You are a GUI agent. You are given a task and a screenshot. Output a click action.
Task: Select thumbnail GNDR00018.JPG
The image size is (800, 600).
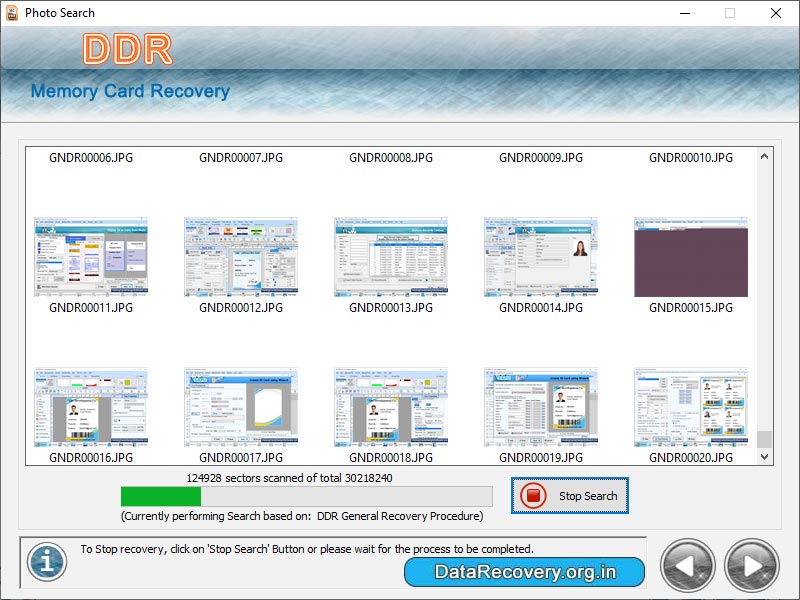click(x=390, y=408)
